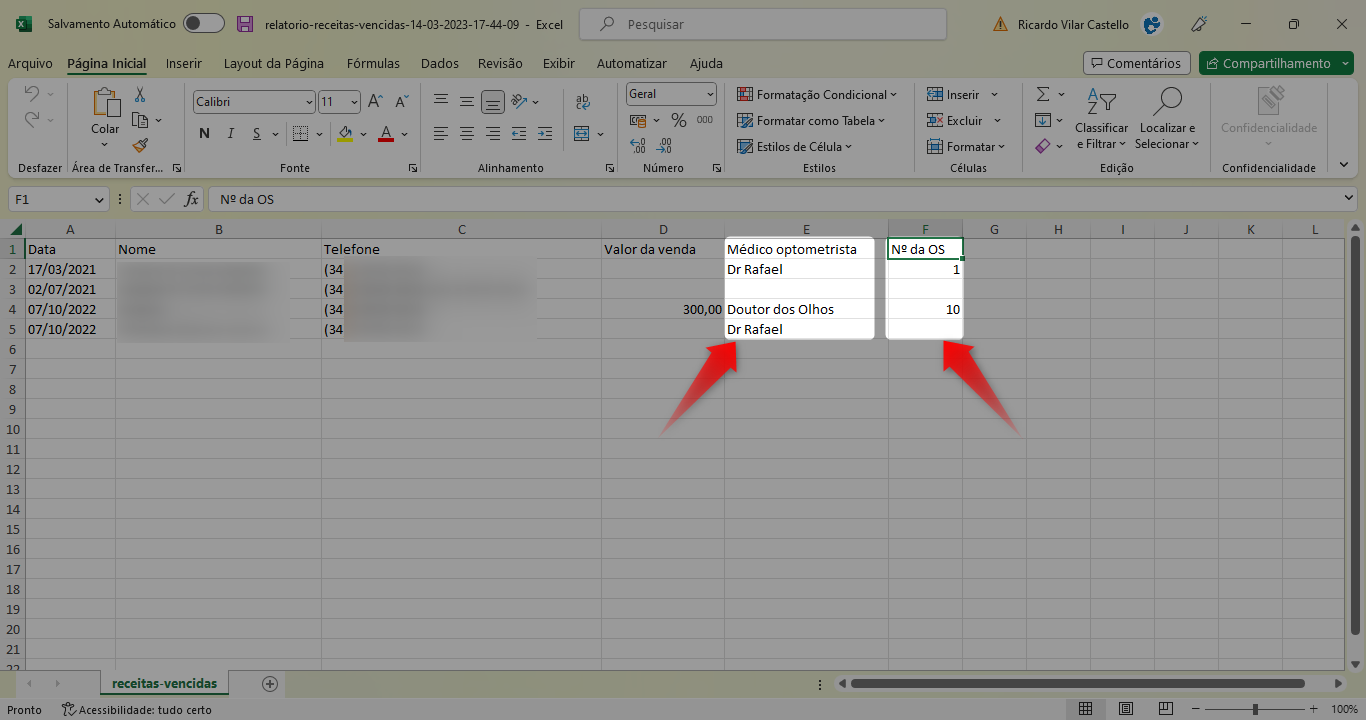The image size is (1366, 720).
Task: Click the Percent style icon
Action: pos(678,120)
